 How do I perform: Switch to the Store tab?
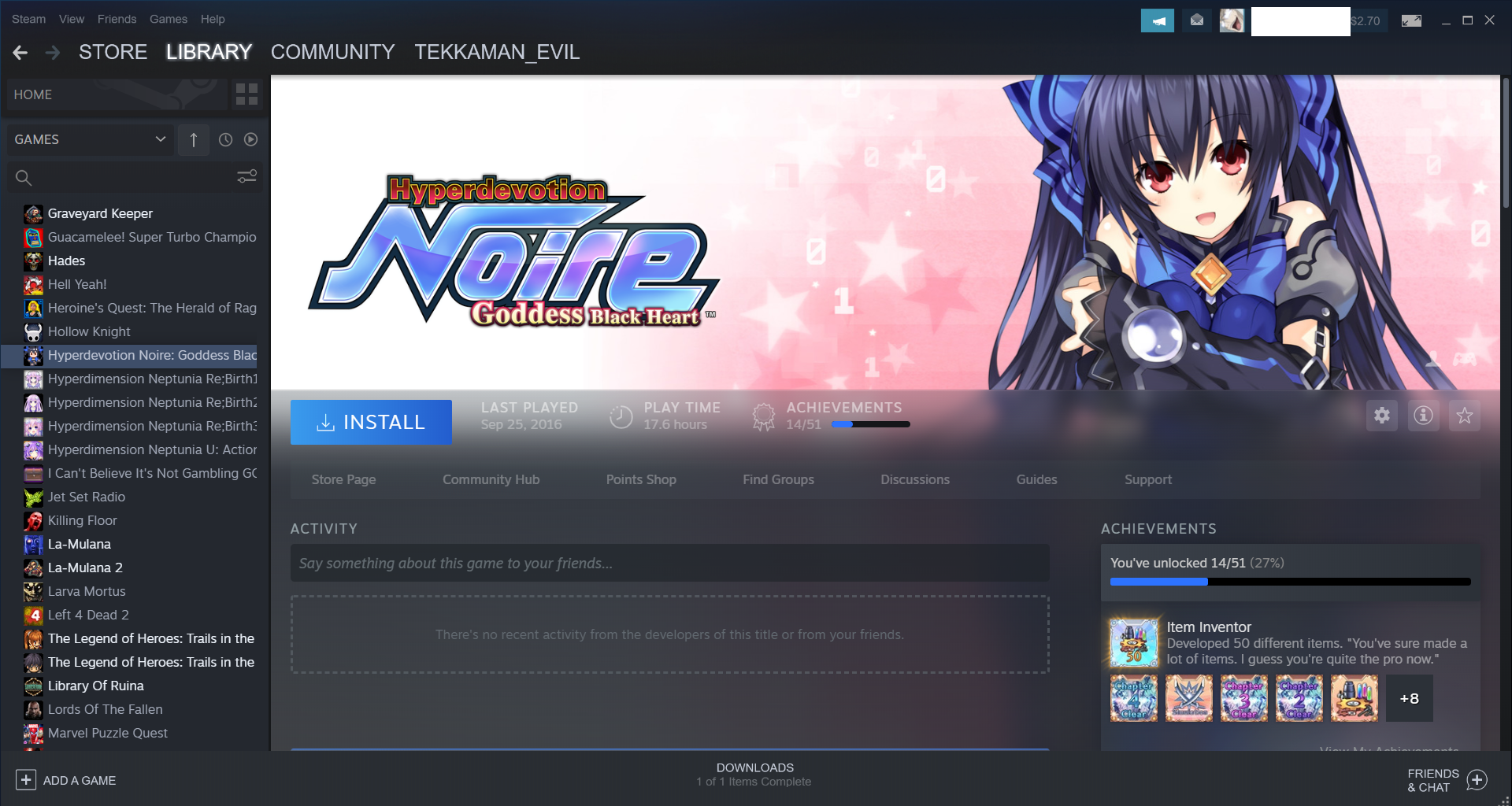(x=113, y=52)
